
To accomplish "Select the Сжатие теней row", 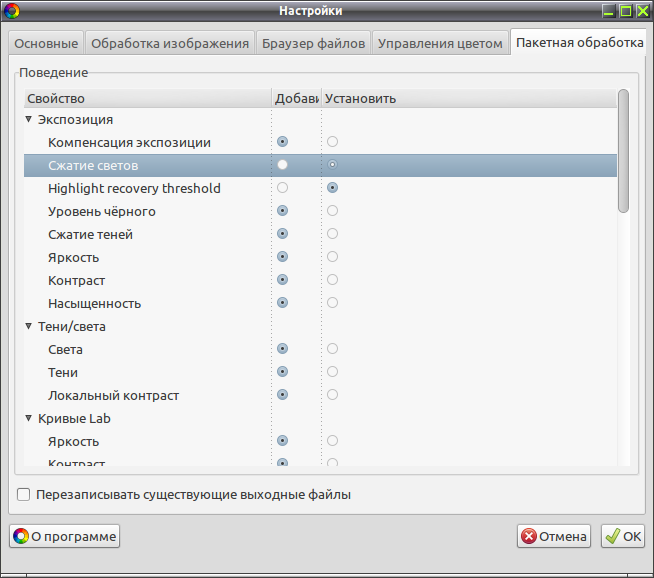I will point(320,234).
